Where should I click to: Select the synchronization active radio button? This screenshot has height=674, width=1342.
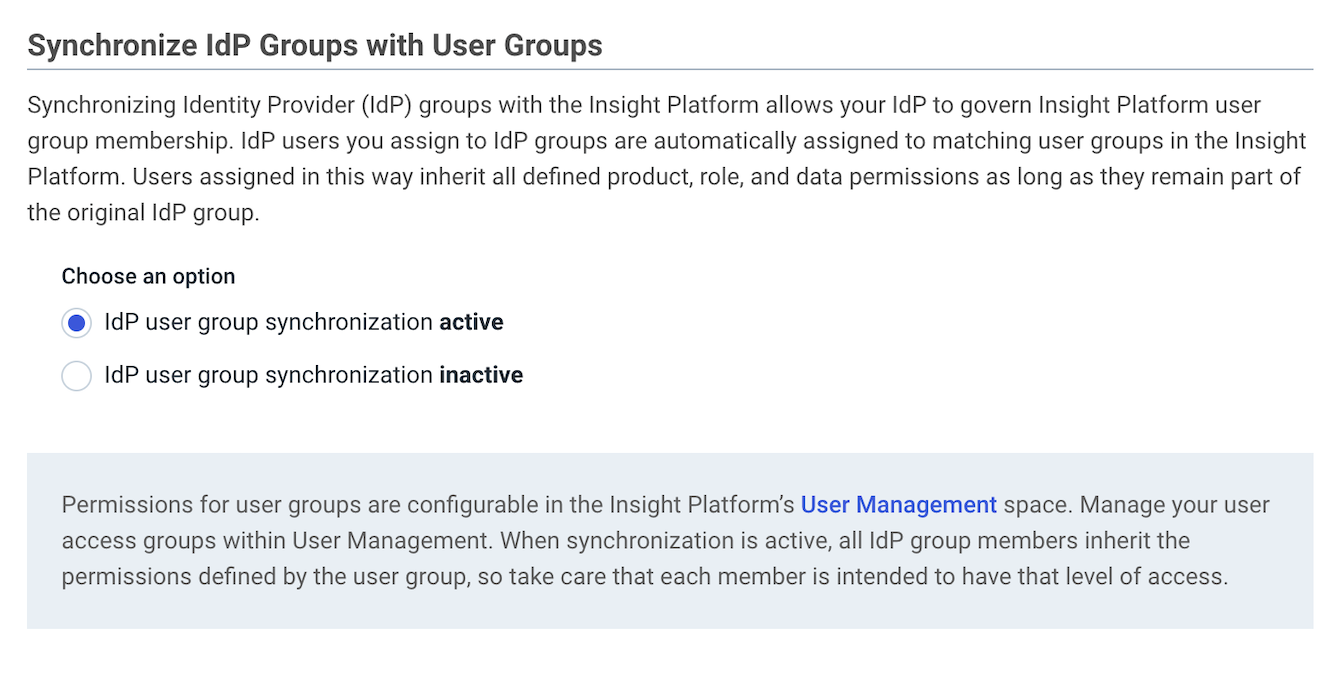[76, 323]
